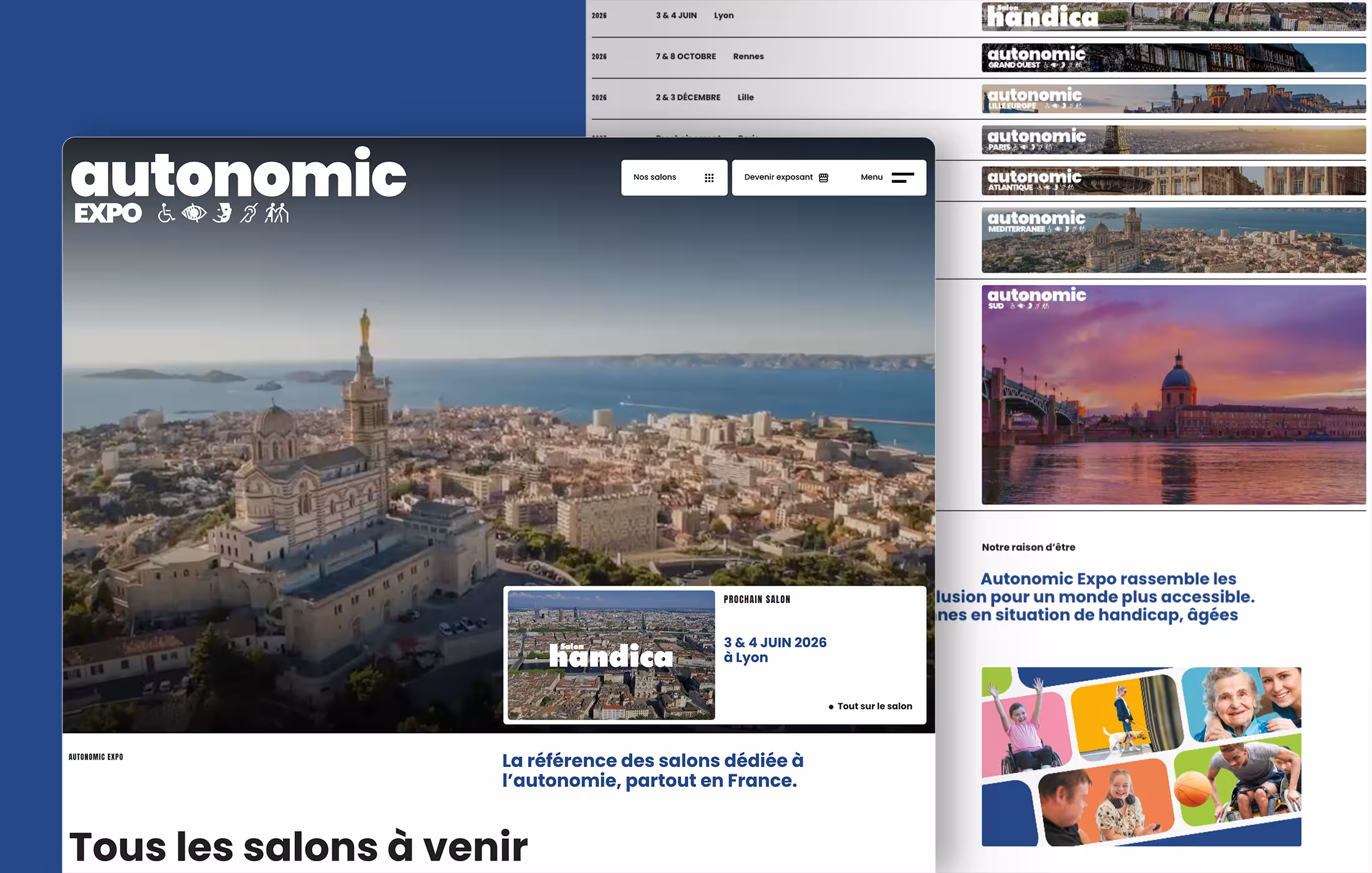Select the wheelchair accessibility icon in the logo
Viewport: 1372px width, 873px height.
click(167, 213)
